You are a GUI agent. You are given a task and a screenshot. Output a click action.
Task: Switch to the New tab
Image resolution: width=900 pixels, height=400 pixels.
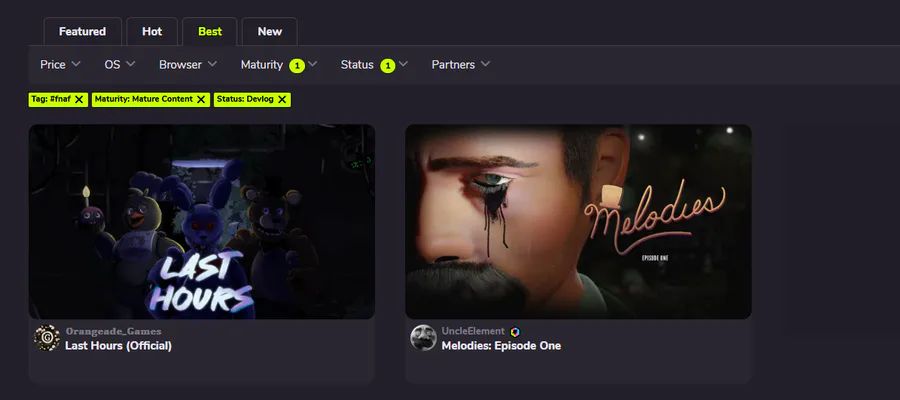[270, 32]
